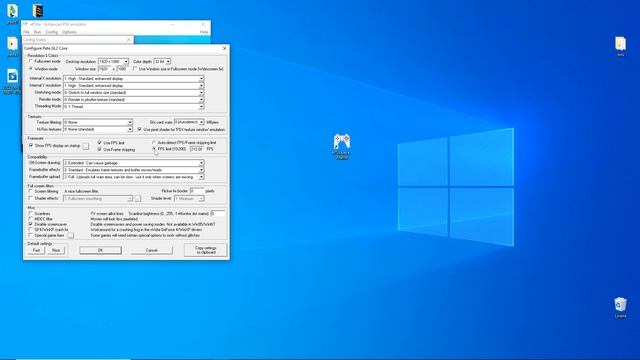
Task: Close the Configure Pete GL2 Core dialog
Action: (x=224, y=48)
